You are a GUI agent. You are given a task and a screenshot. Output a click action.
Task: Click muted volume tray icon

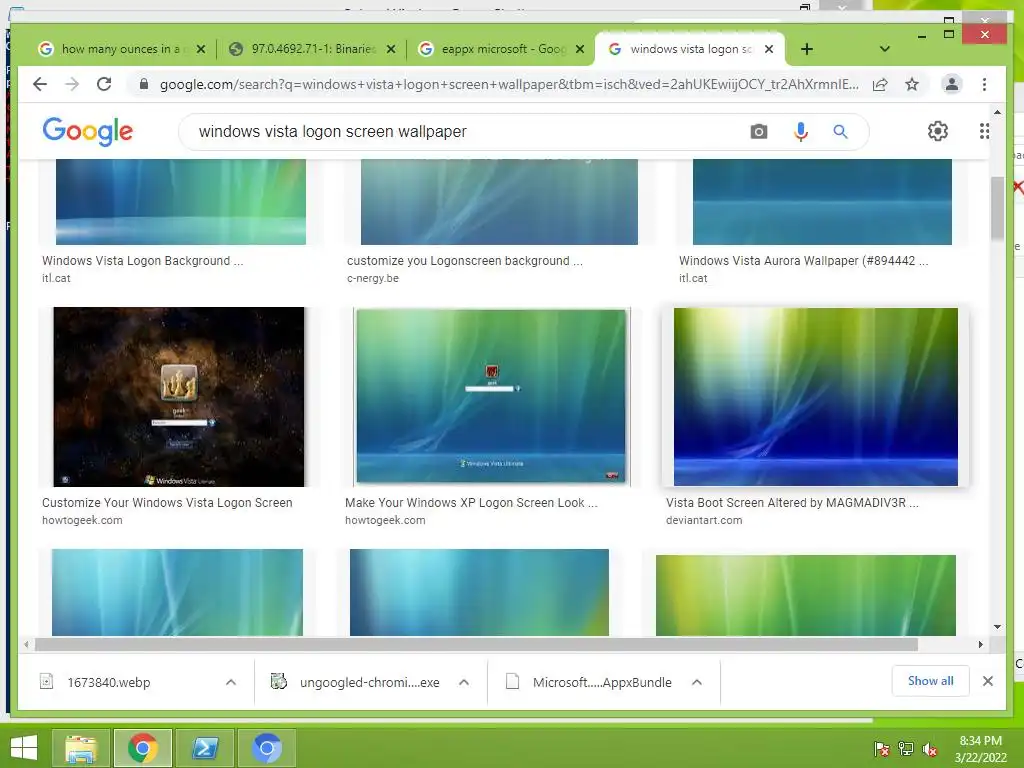pos(929,749)
